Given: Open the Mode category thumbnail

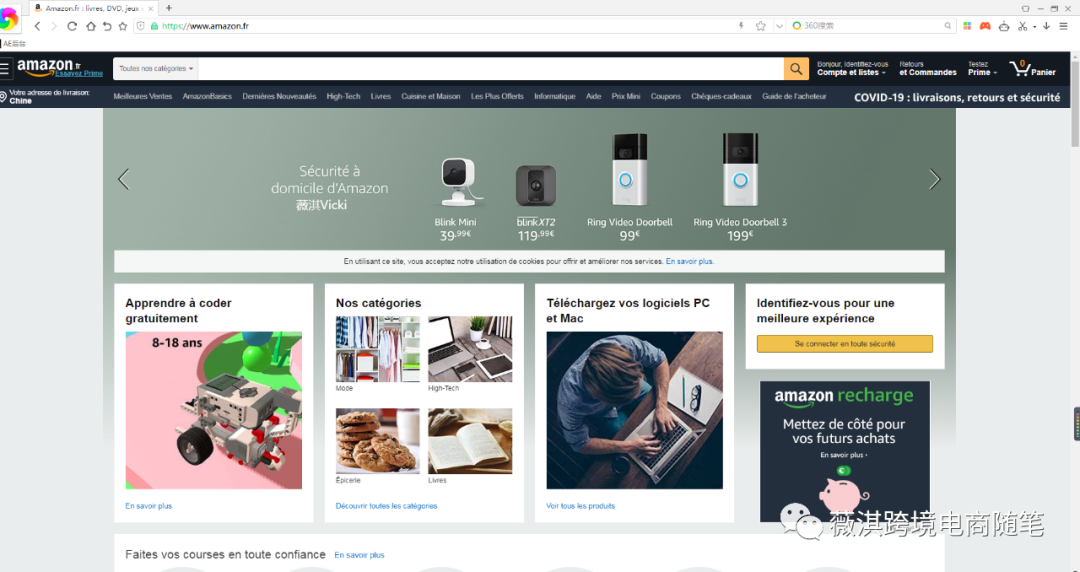Looking at the screenshot, I should [377, 349].
